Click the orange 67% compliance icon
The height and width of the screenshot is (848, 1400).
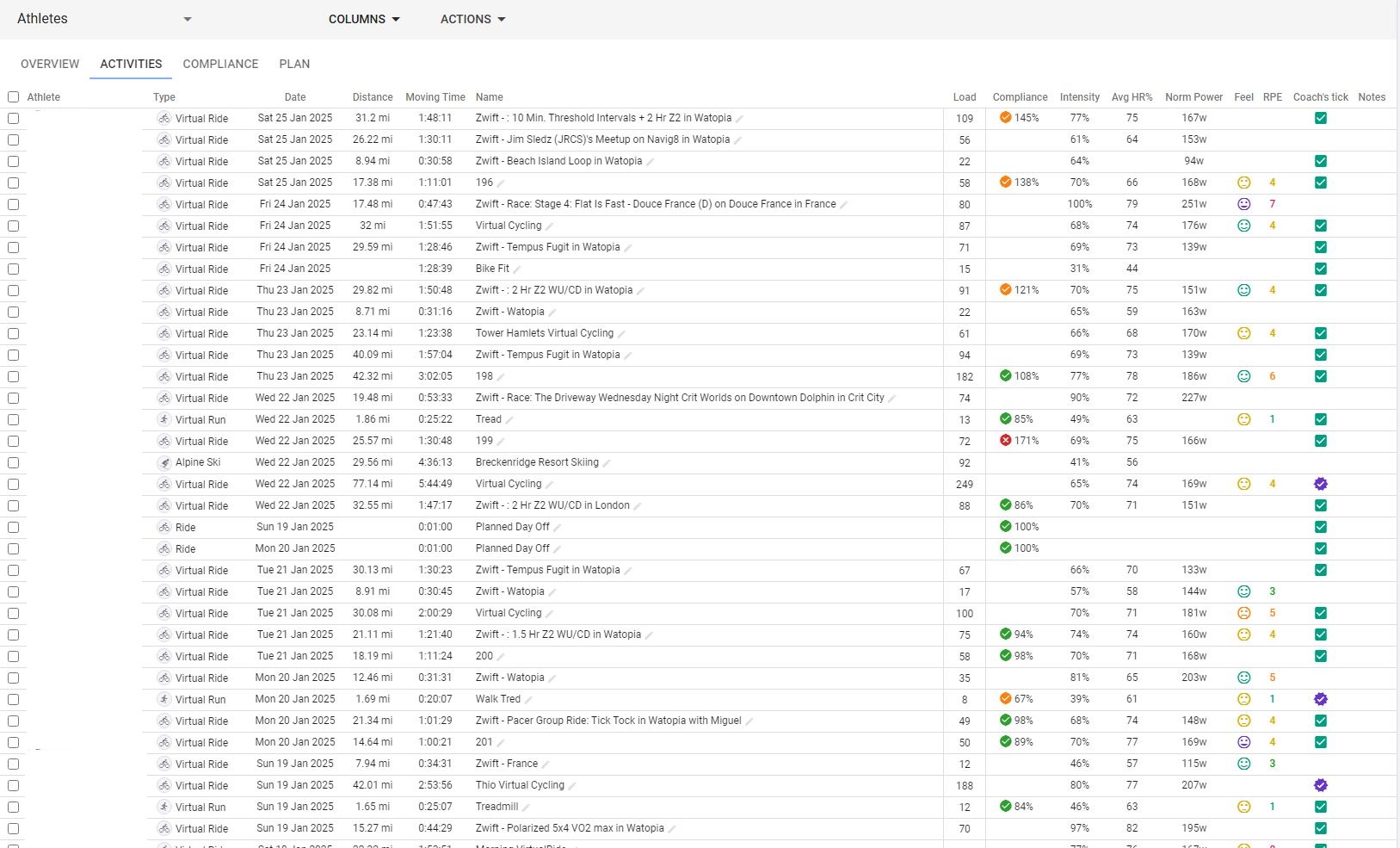1005,698
